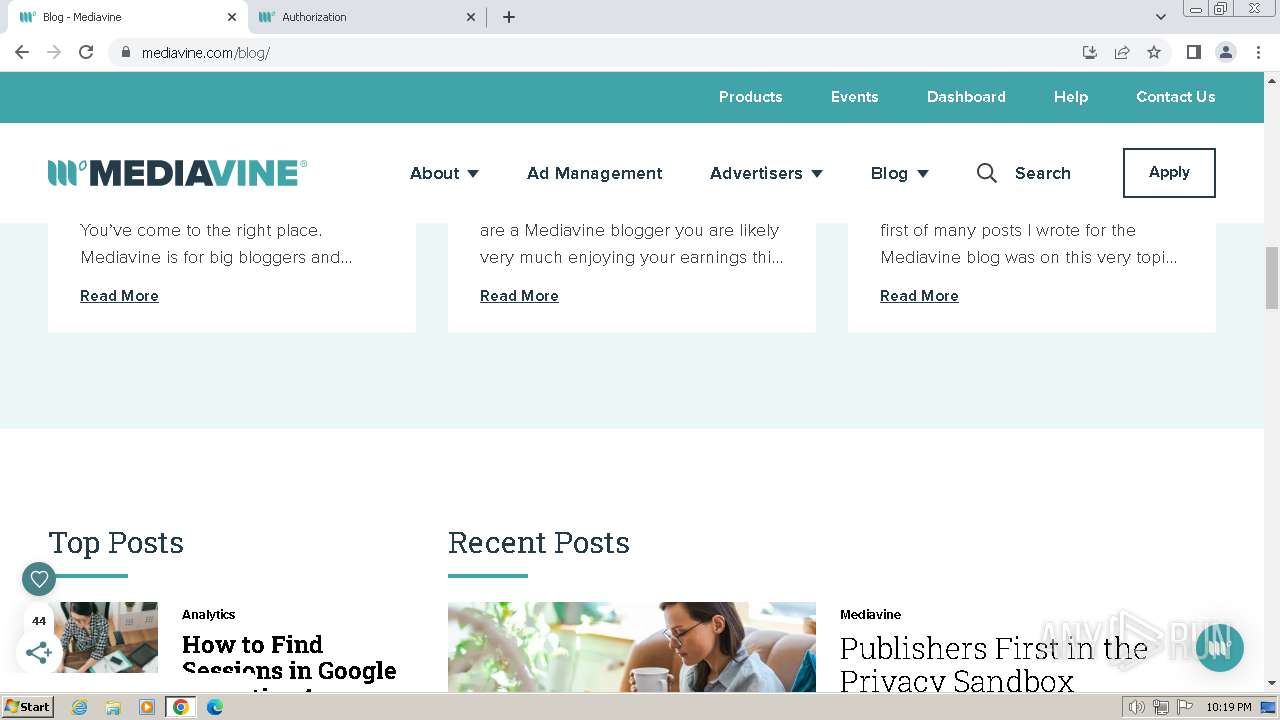Open File Explorer from the taskbar

pyautogui.click(x=113, y=707)
